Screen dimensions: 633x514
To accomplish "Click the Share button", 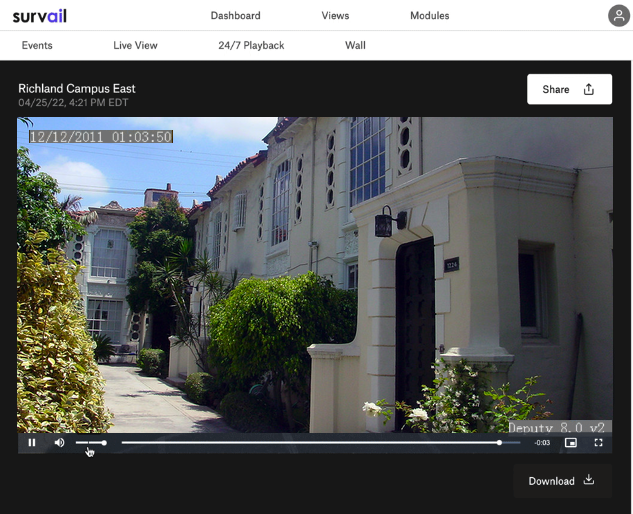I will pyautogui.click(x=568, y=89).
